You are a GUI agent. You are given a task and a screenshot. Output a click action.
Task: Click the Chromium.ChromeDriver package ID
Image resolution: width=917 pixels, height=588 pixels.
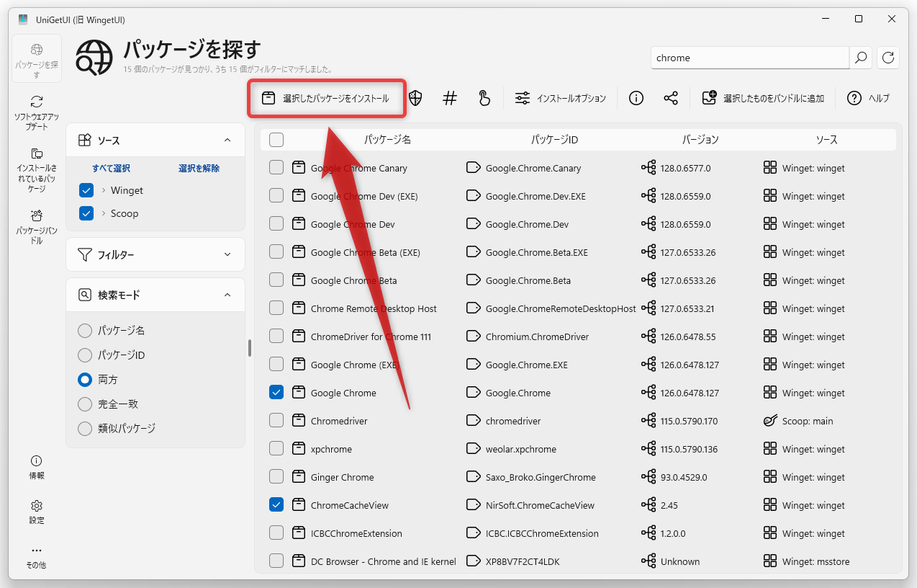click(x=537, y=336)
